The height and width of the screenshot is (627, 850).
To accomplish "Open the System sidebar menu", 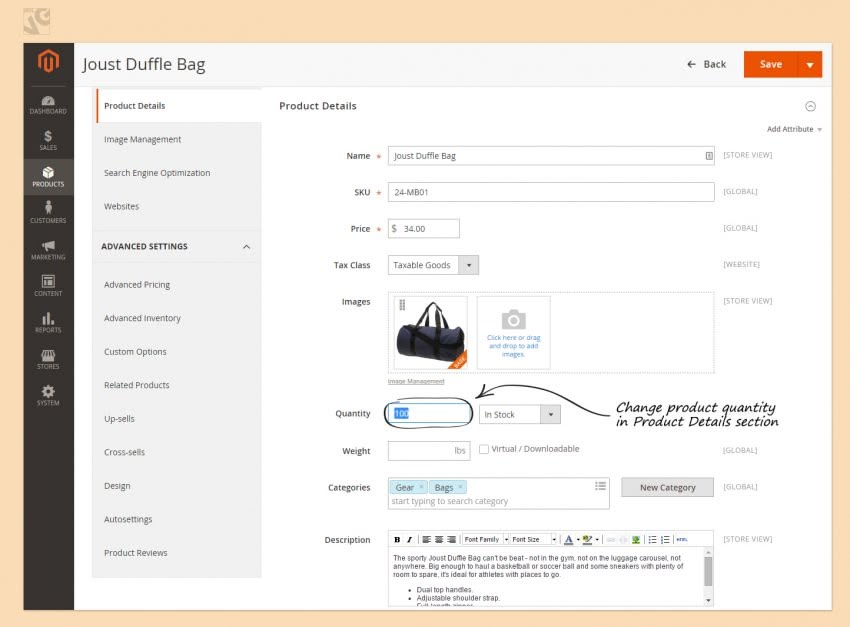I will tap(48, 395).
